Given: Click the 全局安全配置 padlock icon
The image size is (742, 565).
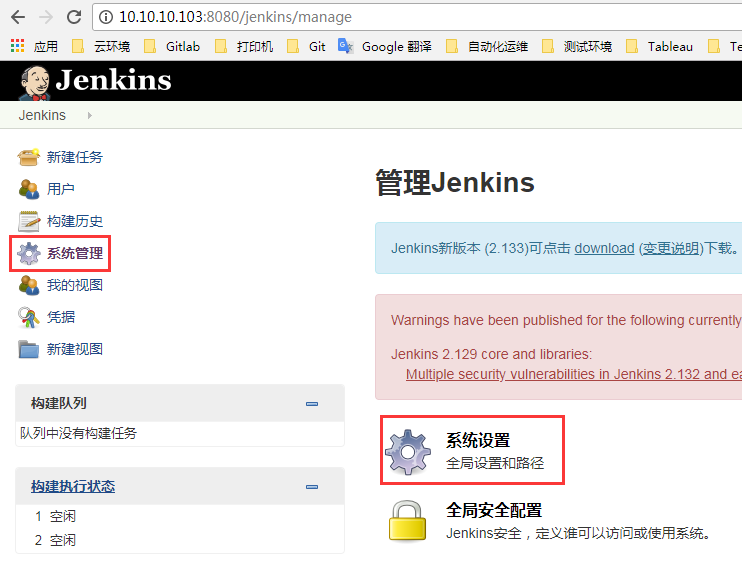Looking at the screenshot, I should [x=407, y=521].
